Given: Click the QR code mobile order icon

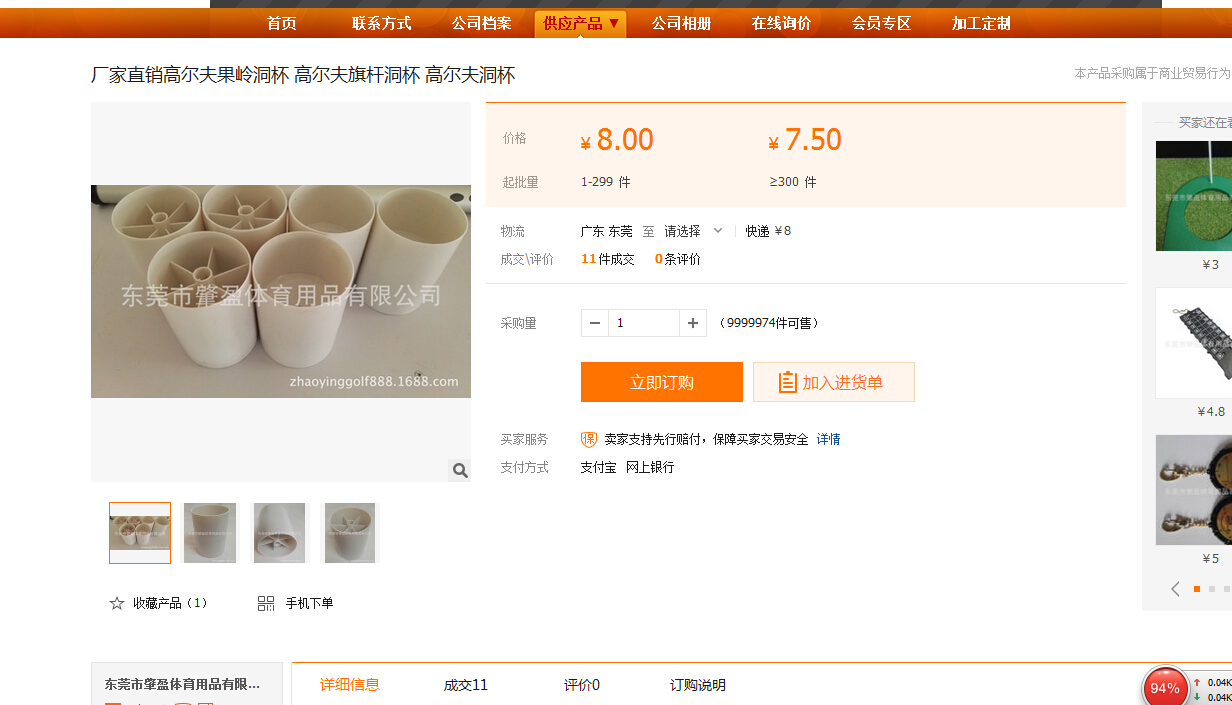Looking at the screenshot, I should click(x=266, y=603).
